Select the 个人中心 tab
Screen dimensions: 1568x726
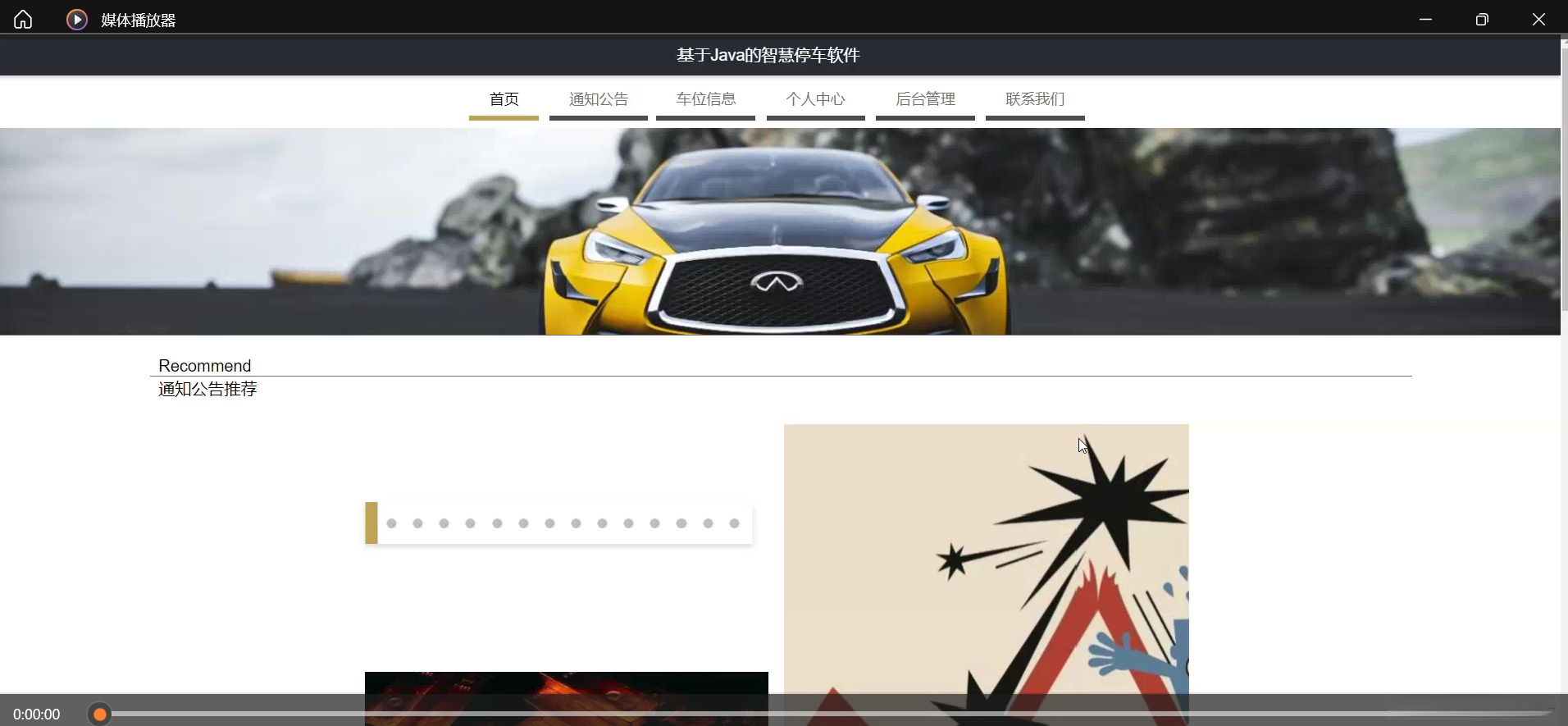(x=816, y=100)
